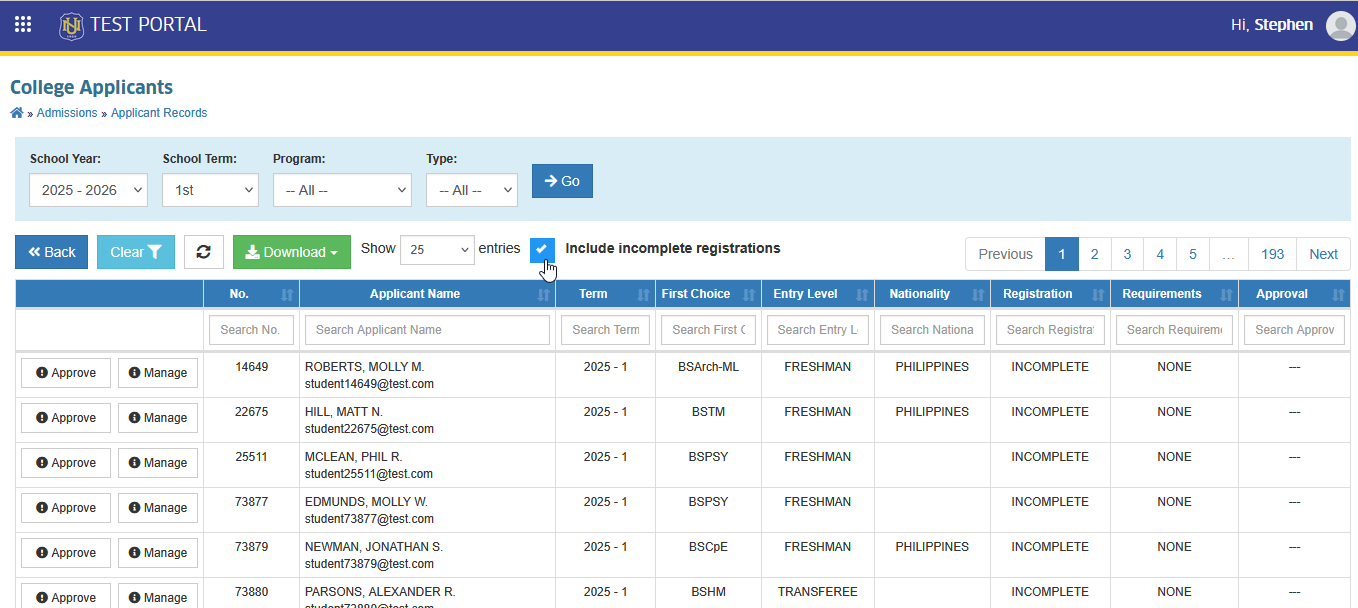Screen dimensions: 1358x608
Task: Sort by First Choice column arrows
Action: (x=749, y=295)
